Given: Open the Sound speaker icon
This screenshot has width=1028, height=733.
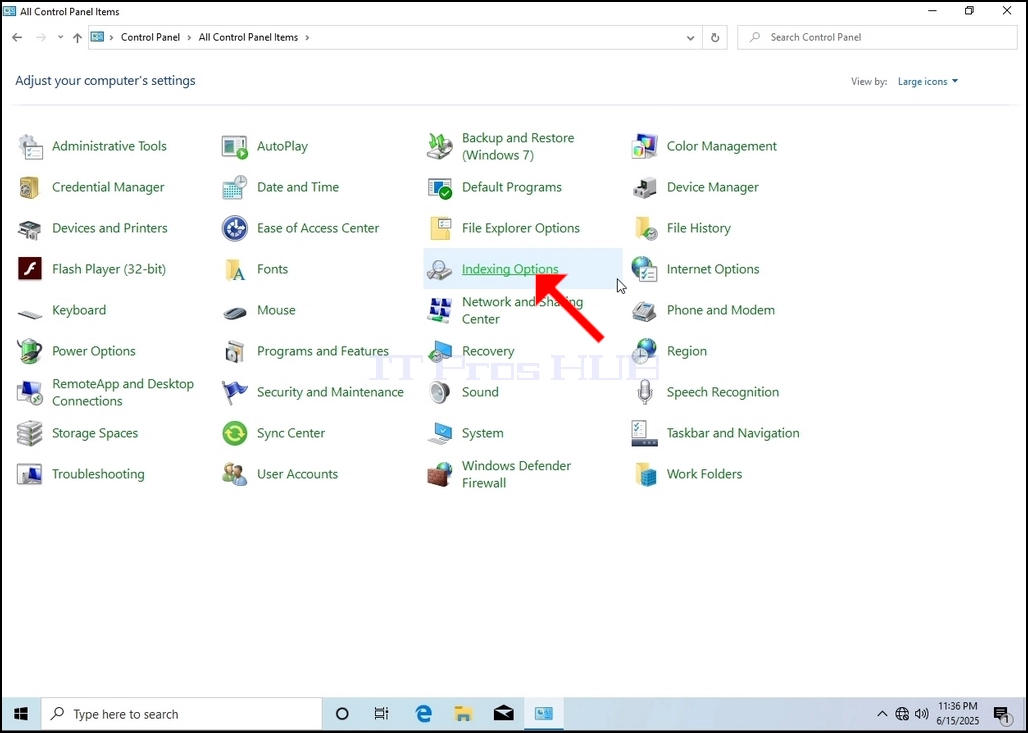Looking at the screenshot, I should click(x=439, y=392).
